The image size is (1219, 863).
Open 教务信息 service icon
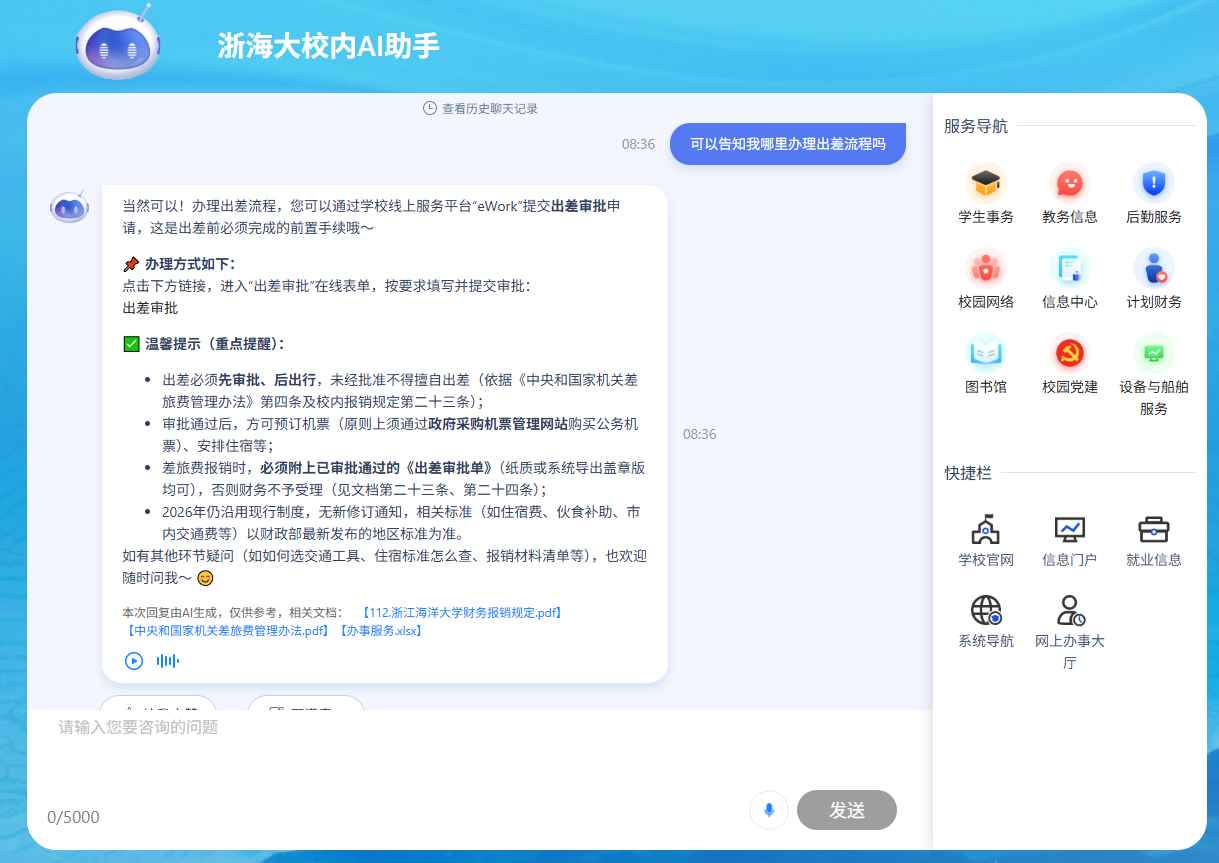click(x=1070, y=184)
